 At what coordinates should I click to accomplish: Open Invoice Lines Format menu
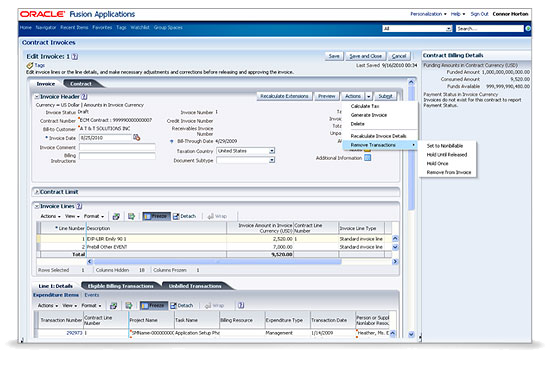(94, 216)
